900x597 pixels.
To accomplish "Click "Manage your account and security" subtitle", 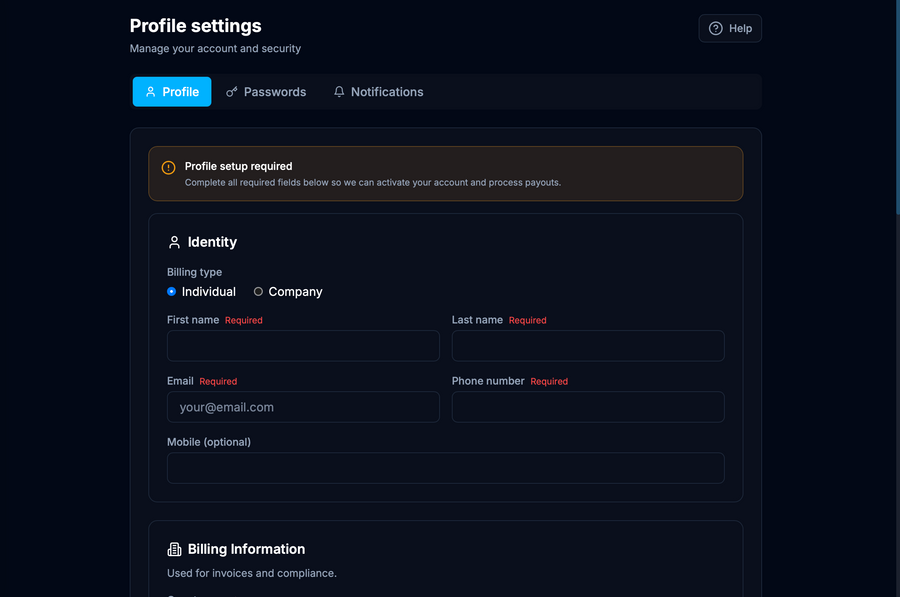I will [215, 49].
